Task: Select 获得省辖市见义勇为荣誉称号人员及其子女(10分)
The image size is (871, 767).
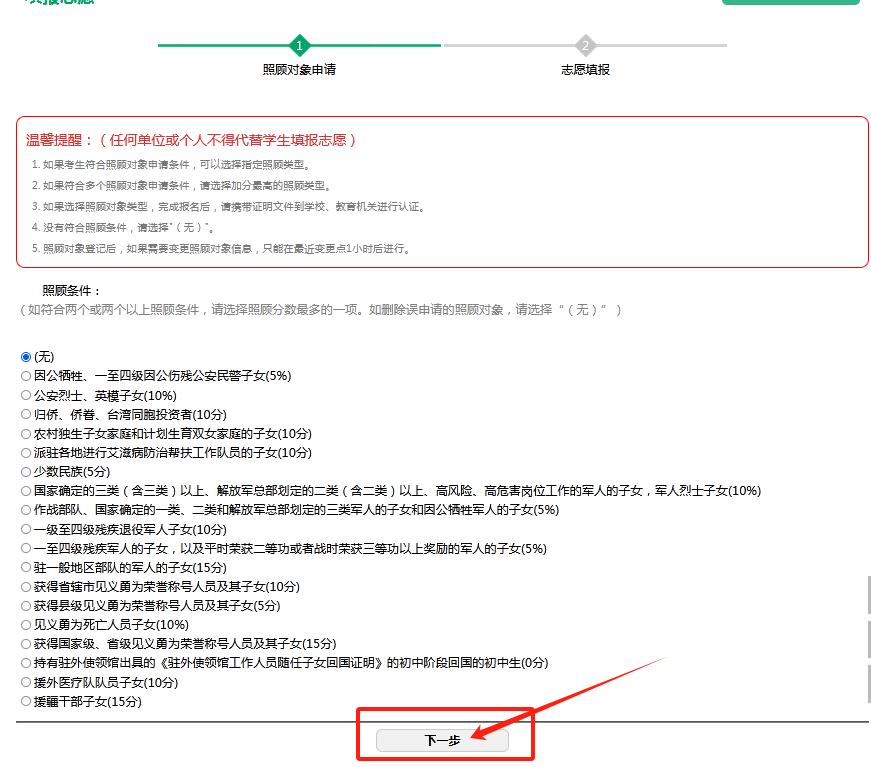Action: pos(26,586)
